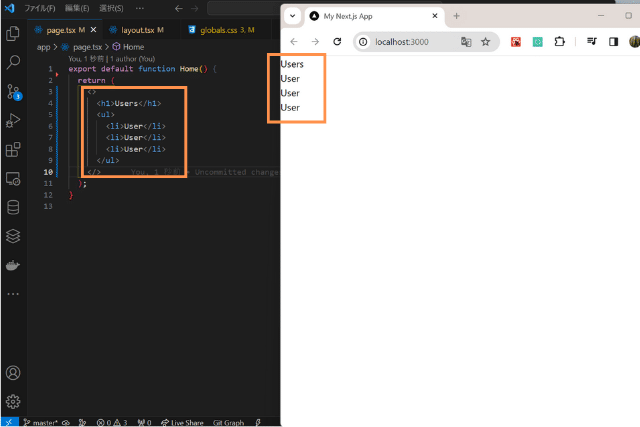Open the 編集(E) menu
This screenshot has width=640, height=427.
(77, 8)
